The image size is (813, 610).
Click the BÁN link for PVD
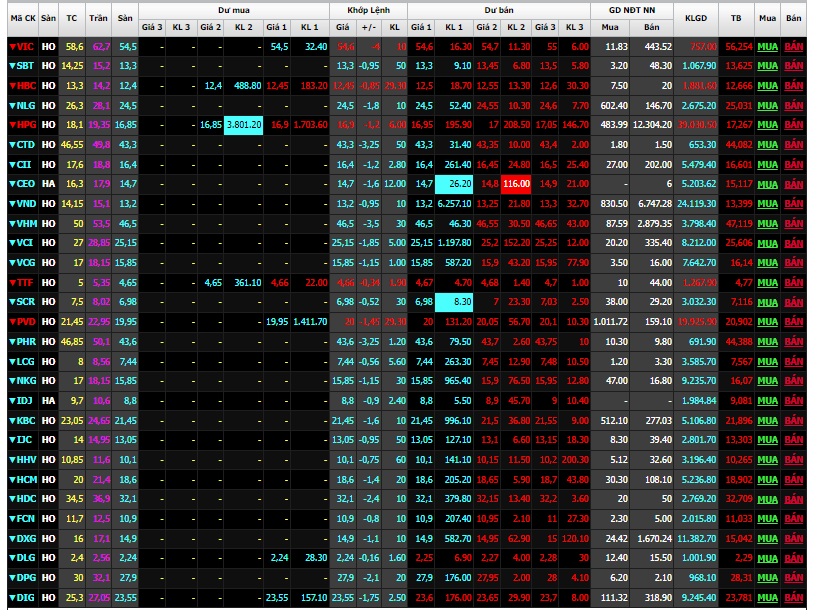tap(793, 322)
